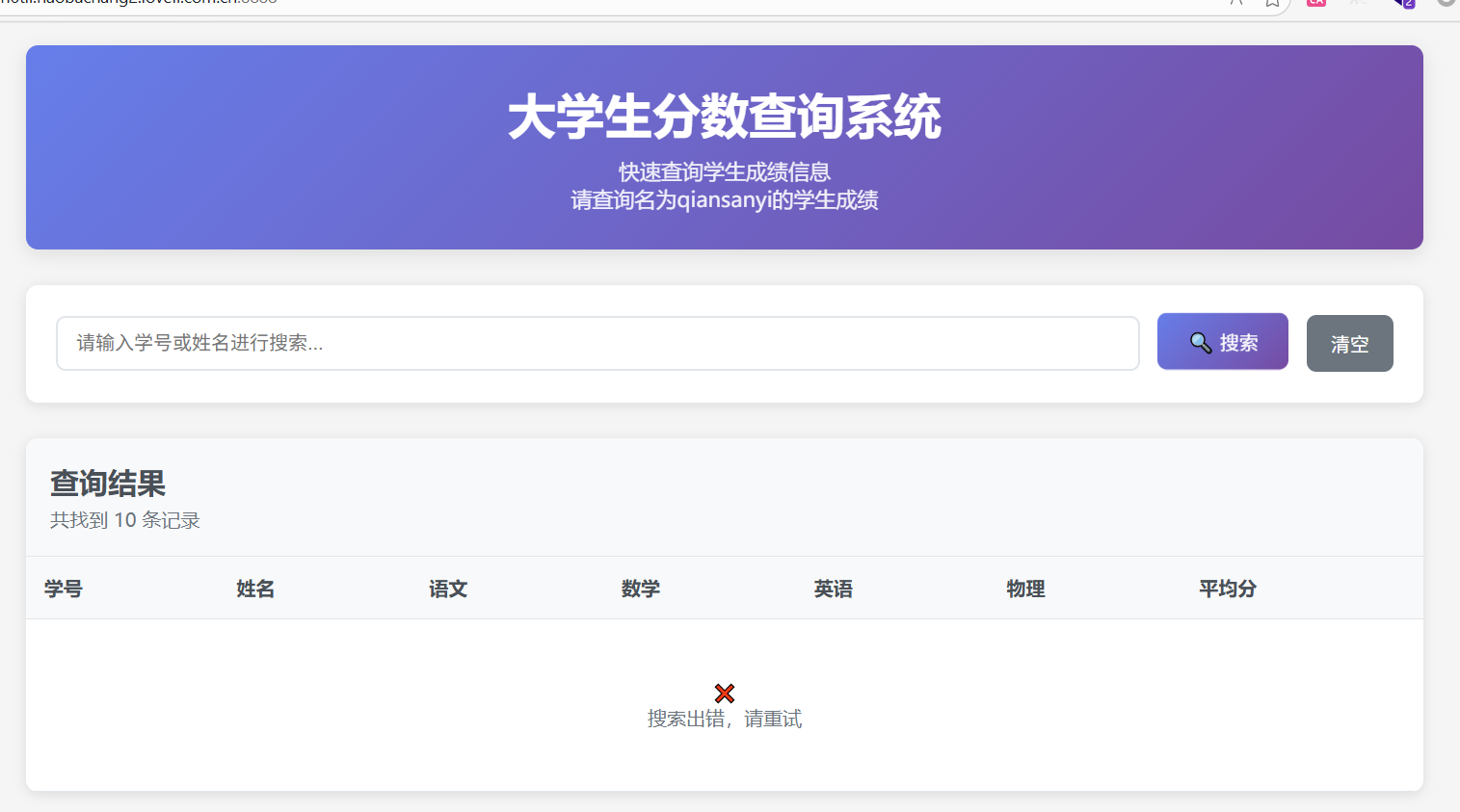Click the 清空 button
The width and height of the screenshot is (1460, 812).
coord(1349,343)
